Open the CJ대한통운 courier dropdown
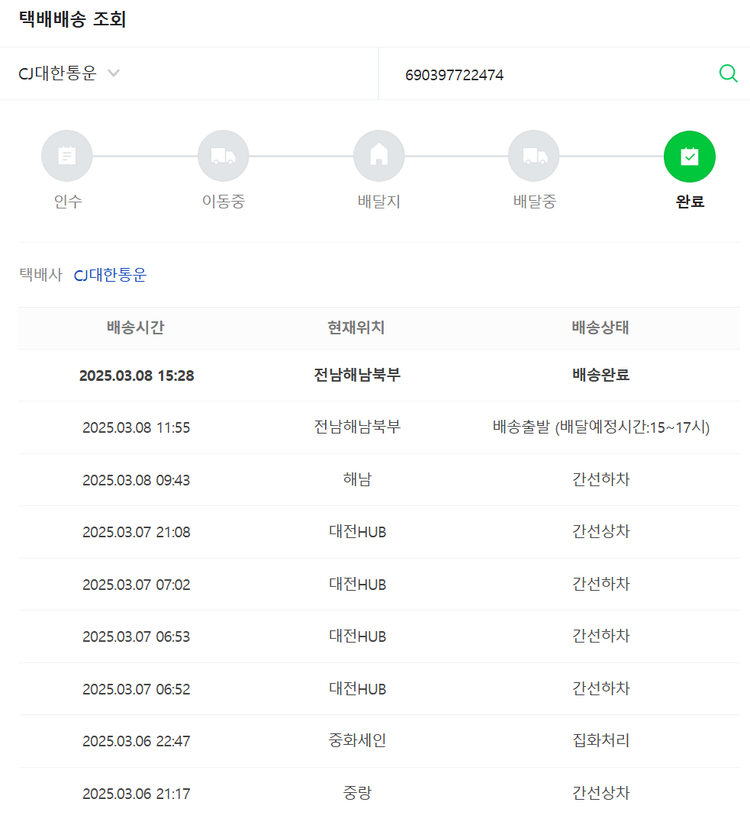The width and height of the screenshot is (750, 819). click(58, 73)
